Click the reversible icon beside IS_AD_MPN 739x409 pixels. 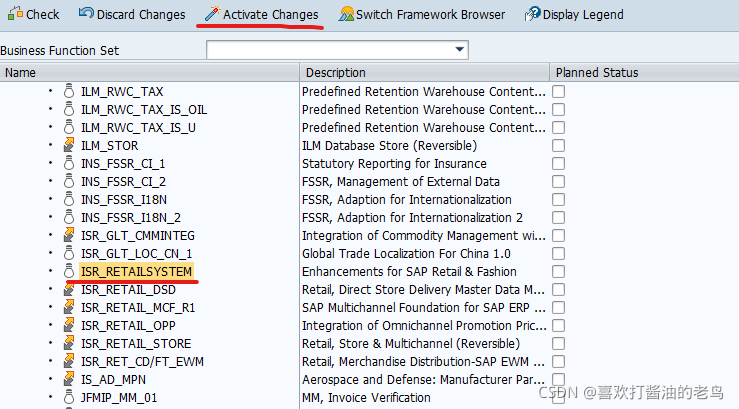point(69,379)
